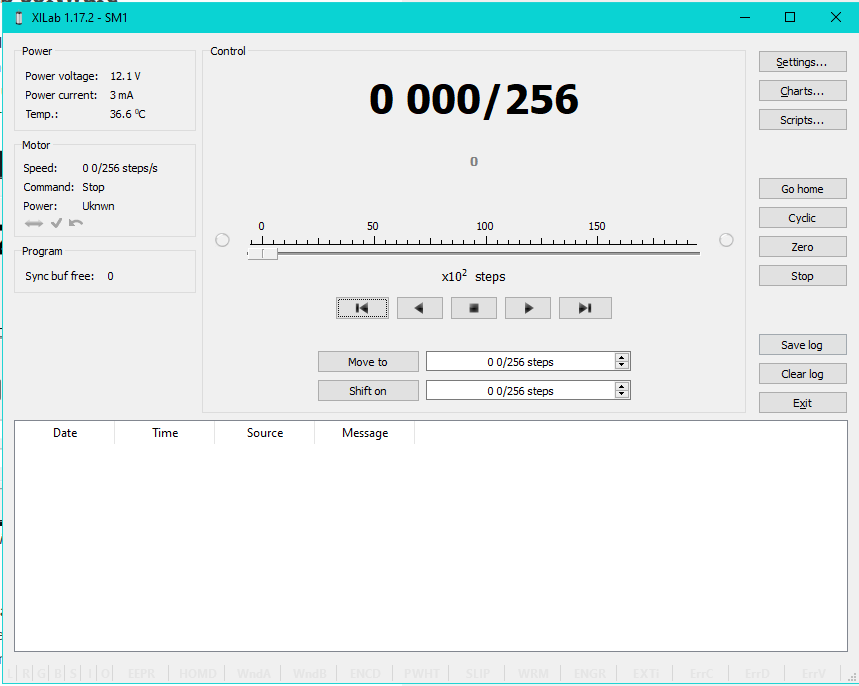Click the position slider handle
The image size is (859, 686).
[263, 254]
